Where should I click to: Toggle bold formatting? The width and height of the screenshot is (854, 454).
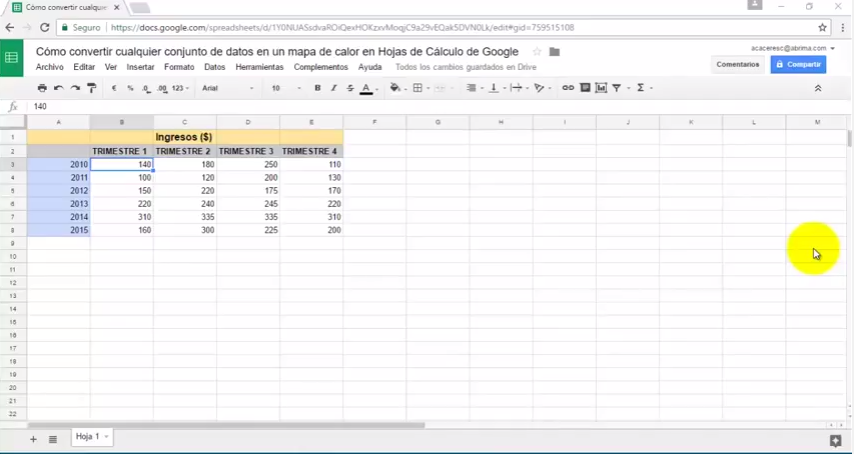[x=318, y=88]
